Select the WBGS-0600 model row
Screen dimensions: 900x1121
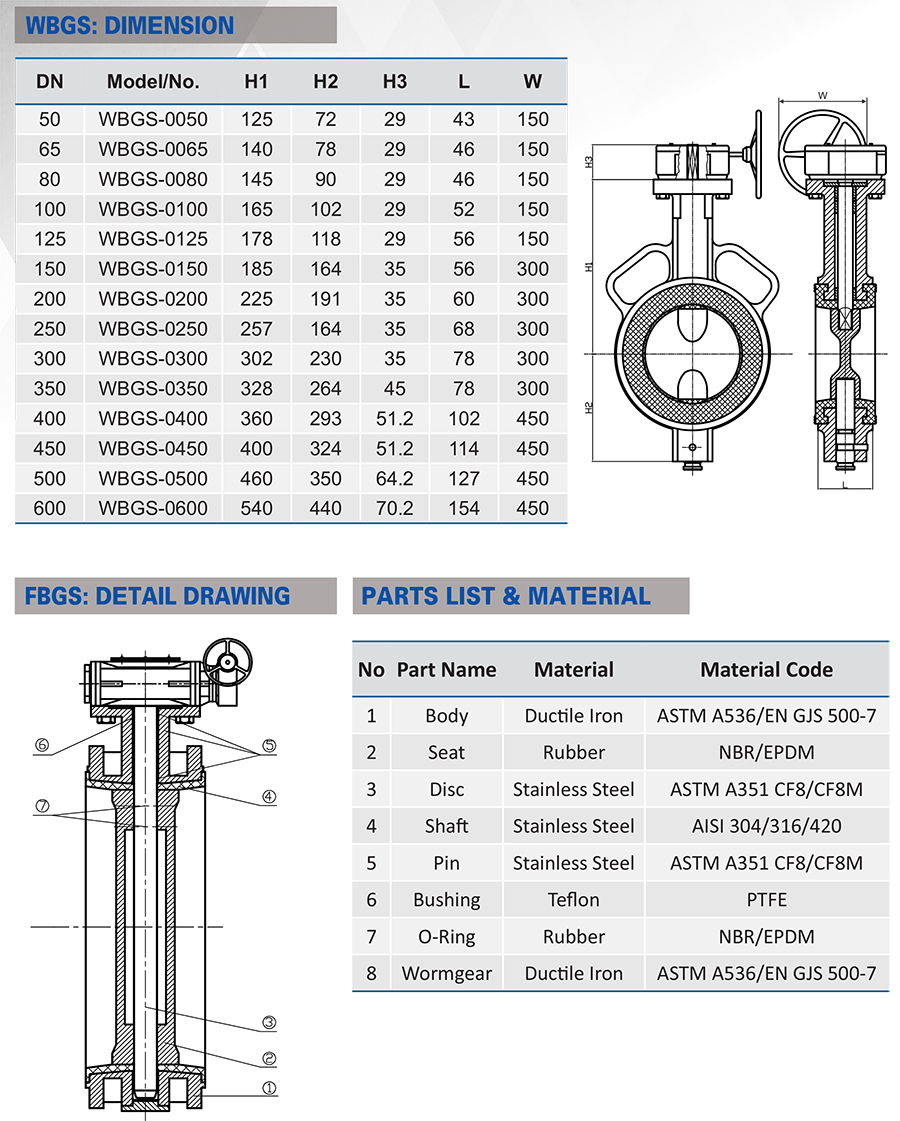[x=291, y=508]
